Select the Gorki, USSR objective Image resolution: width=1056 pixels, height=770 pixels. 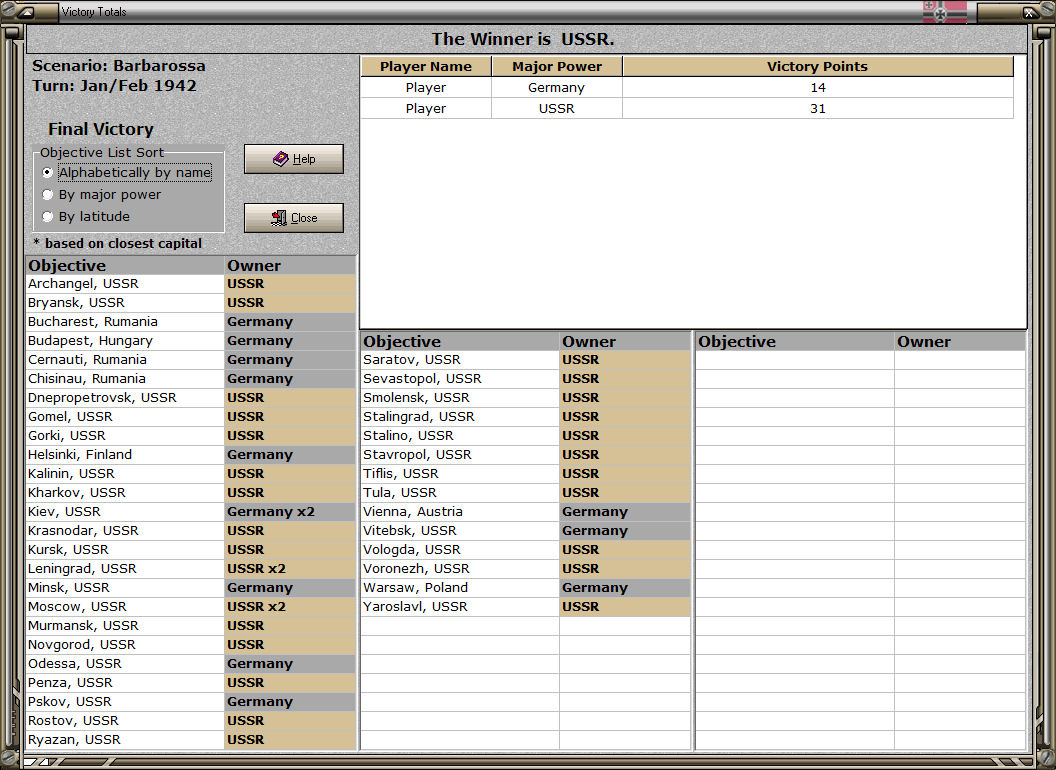pyautogui.click(x=125, y=435)
